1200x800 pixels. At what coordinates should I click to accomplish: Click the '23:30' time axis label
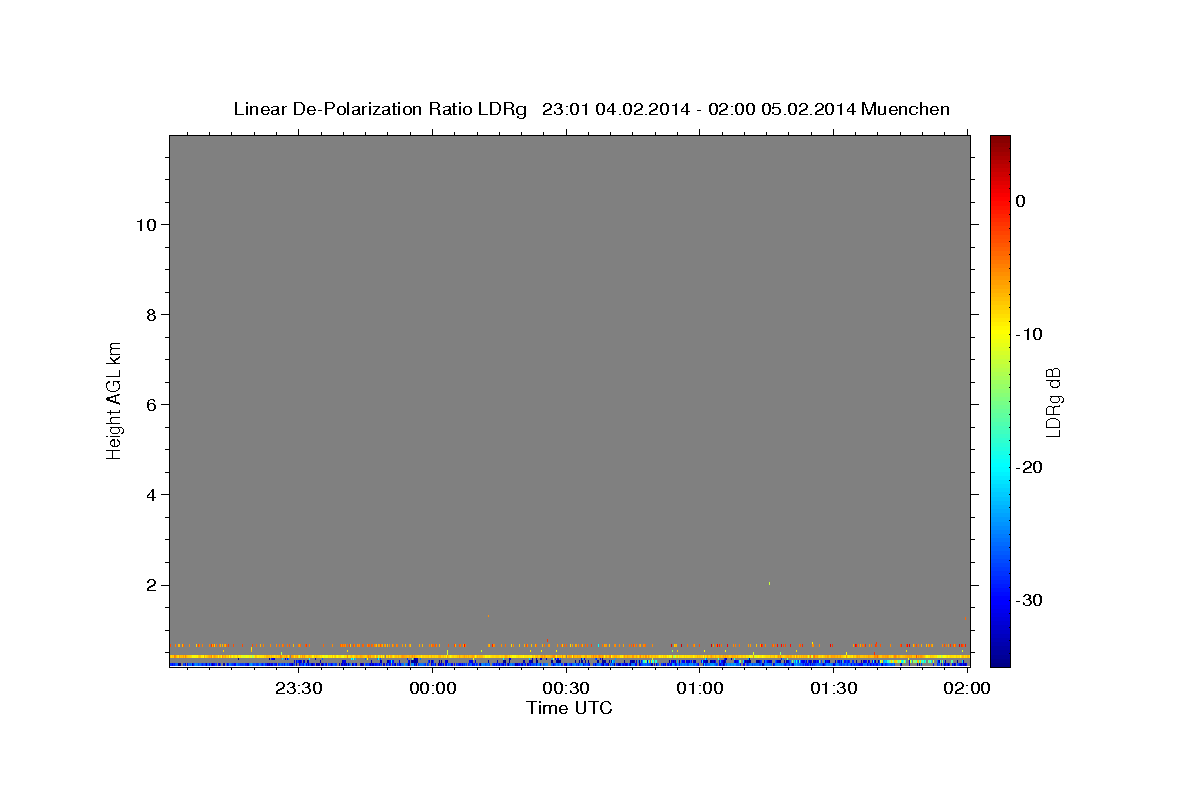point(299,688)
